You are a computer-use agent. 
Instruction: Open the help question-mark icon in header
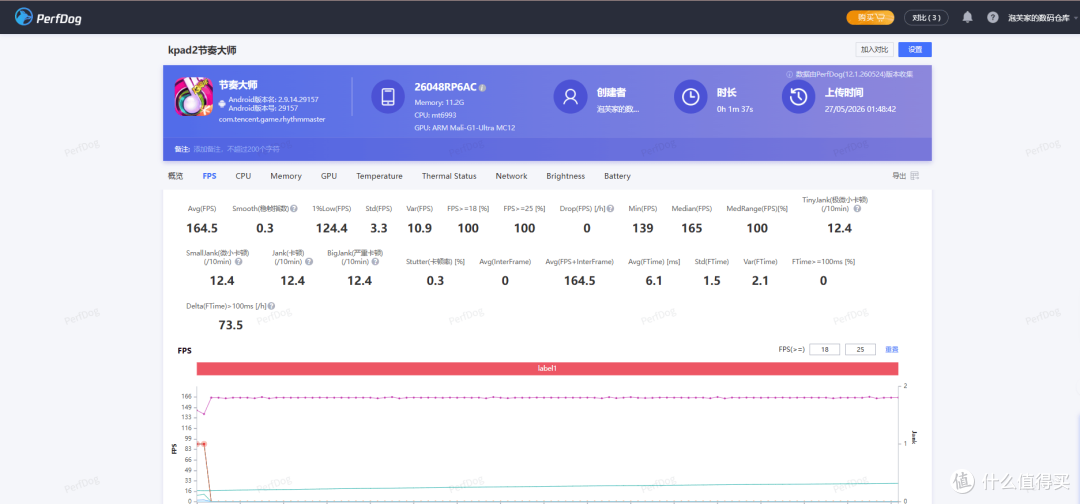coord(993,17)
